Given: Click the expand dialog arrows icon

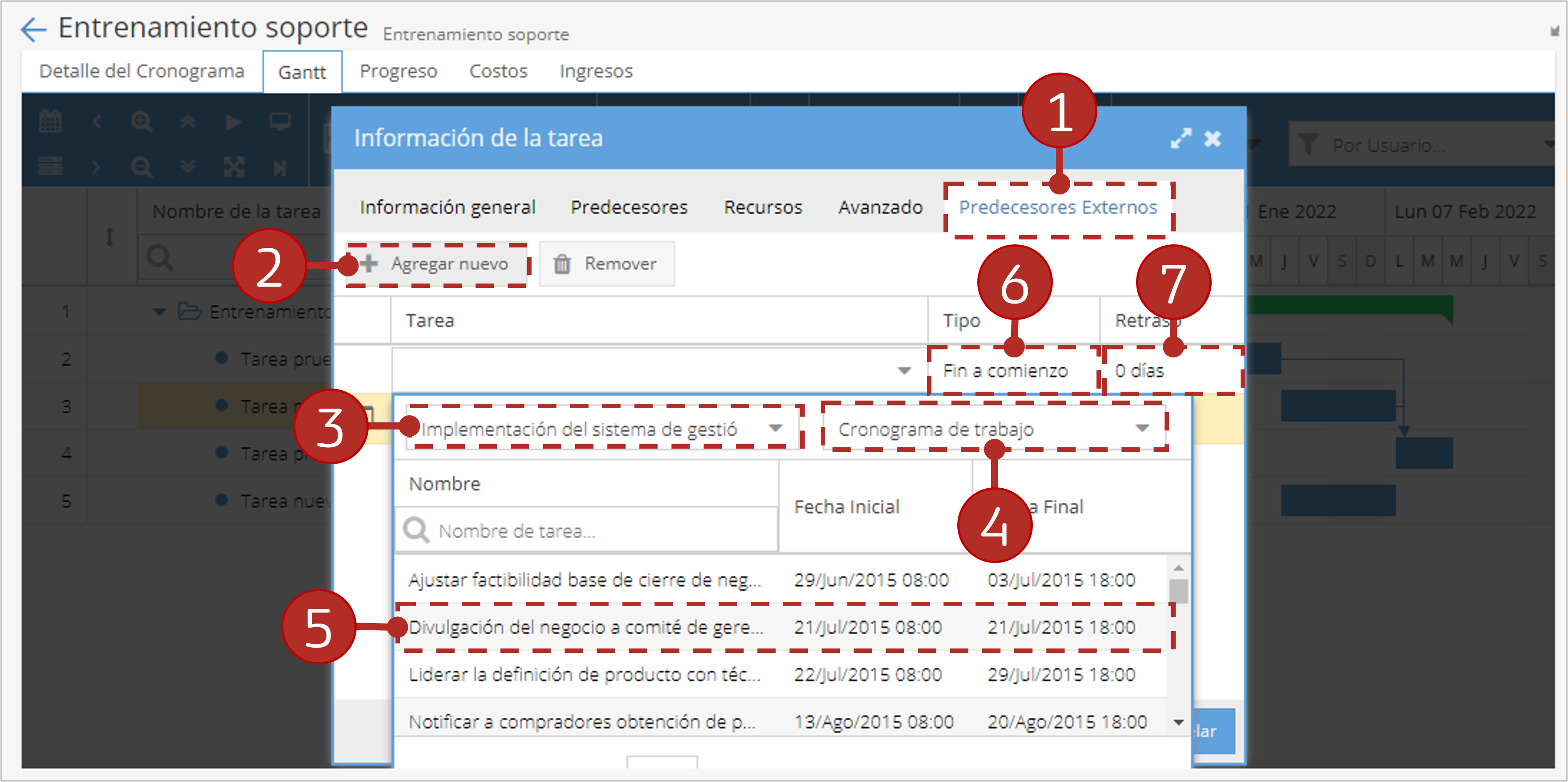Looking at the screenshot, I should 1180,138.
